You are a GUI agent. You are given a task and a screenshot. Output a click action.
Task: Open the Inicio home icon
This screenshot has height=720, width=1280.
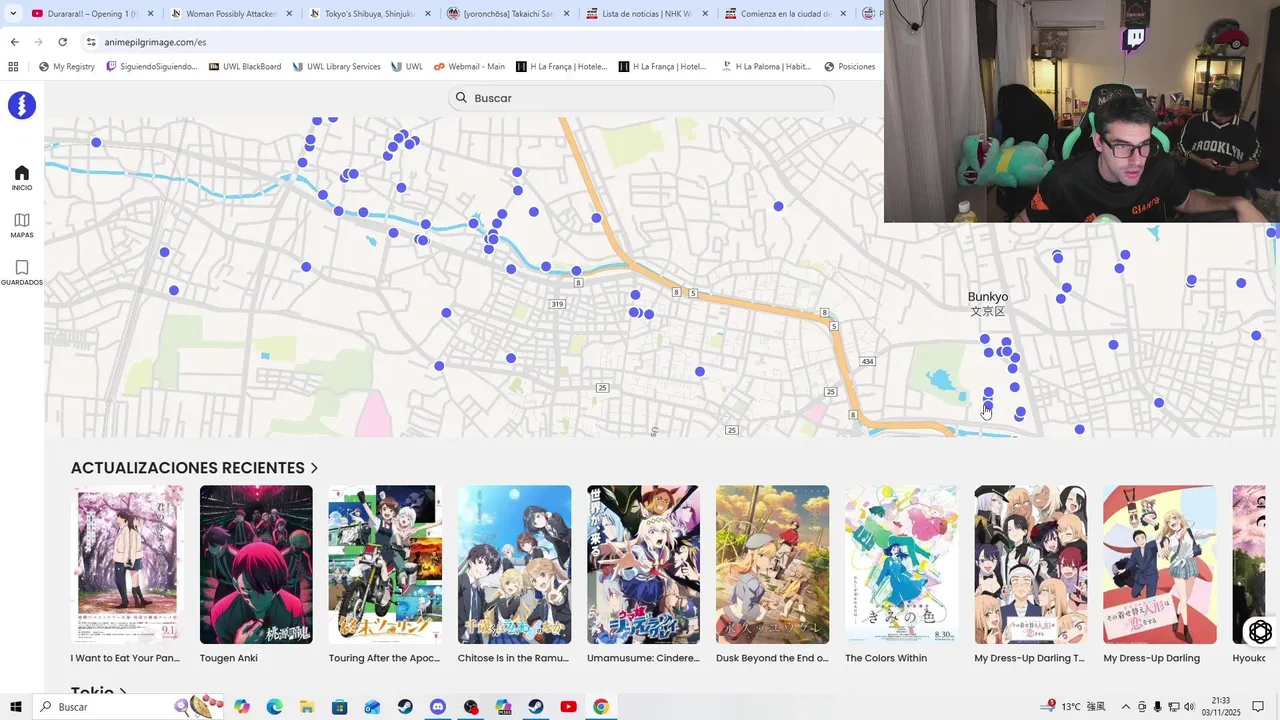22,173
